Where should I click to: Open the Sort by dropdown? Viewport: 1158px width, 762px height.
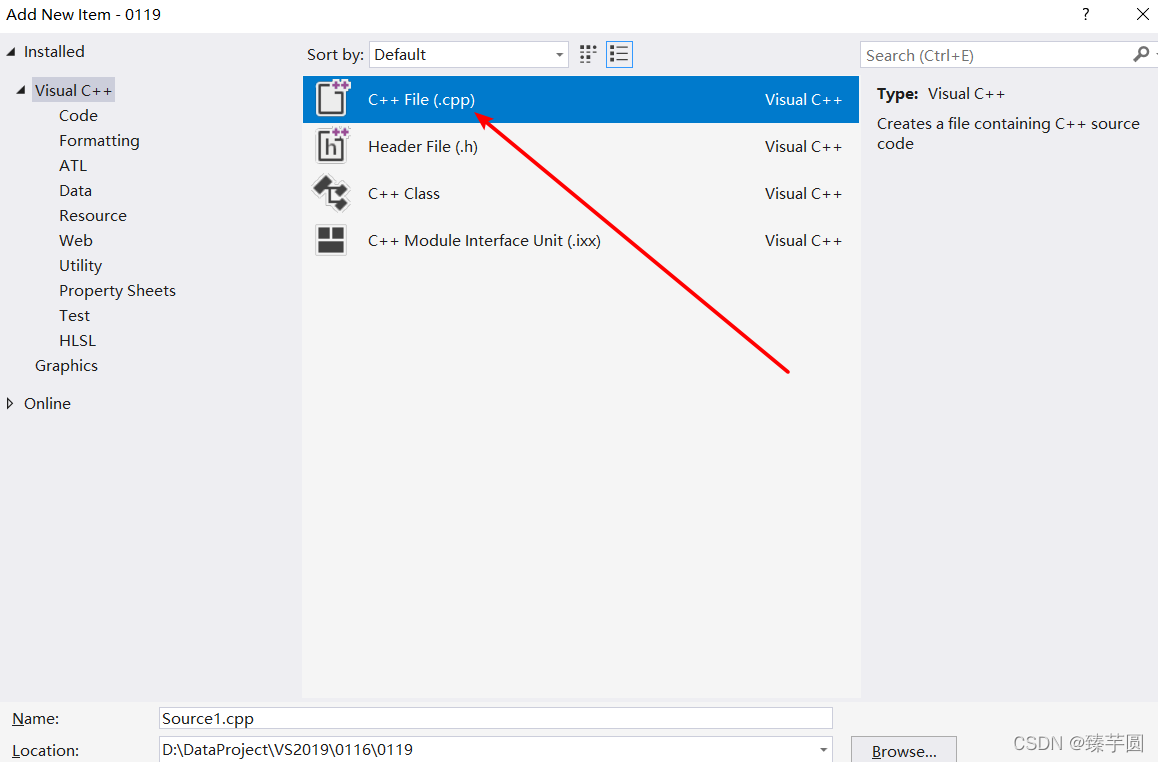pos(560,54)
